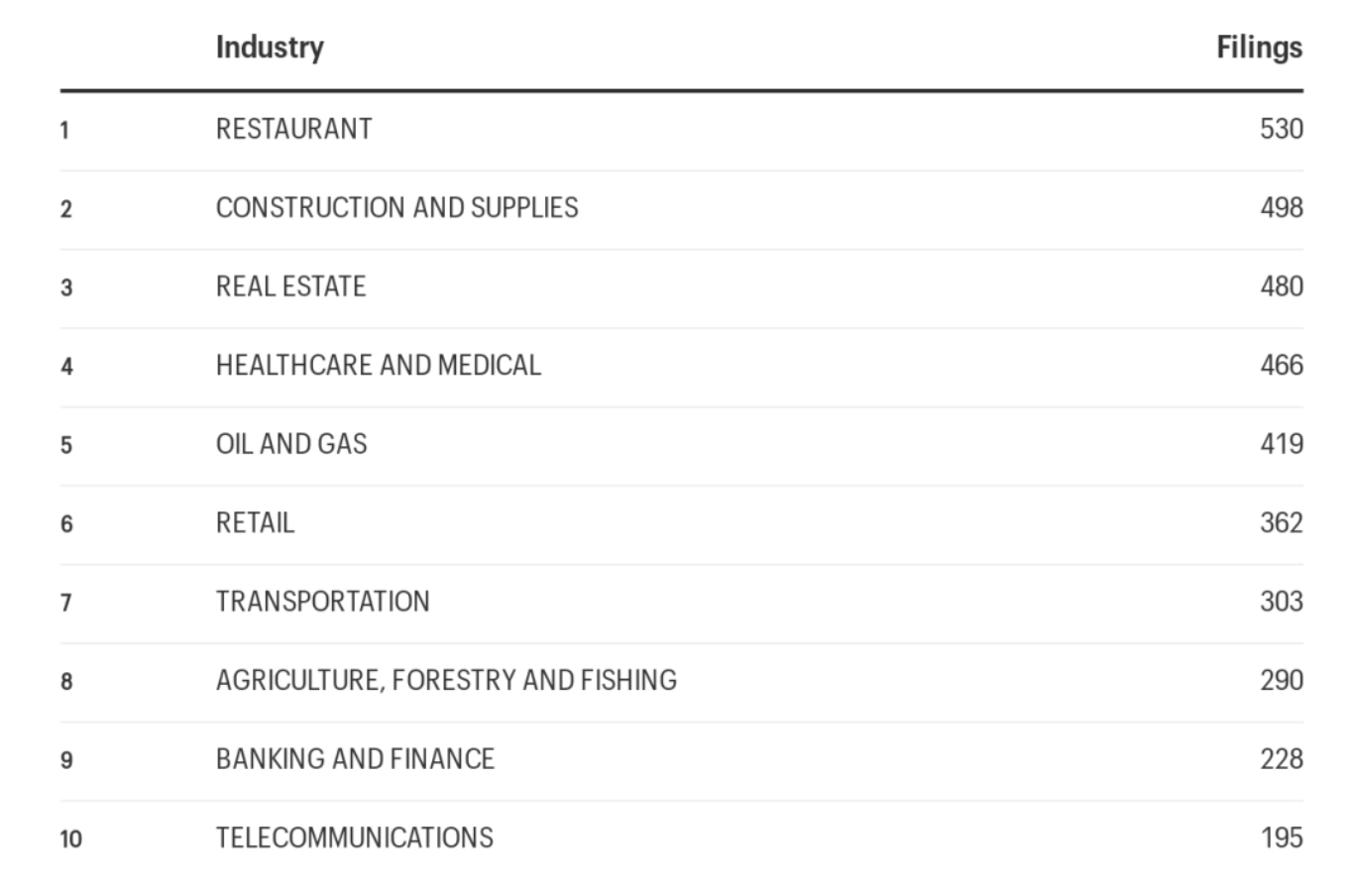Click the 290 filings value
The width and height of the screenshot is (1354, 896).
coord(1282,680)
